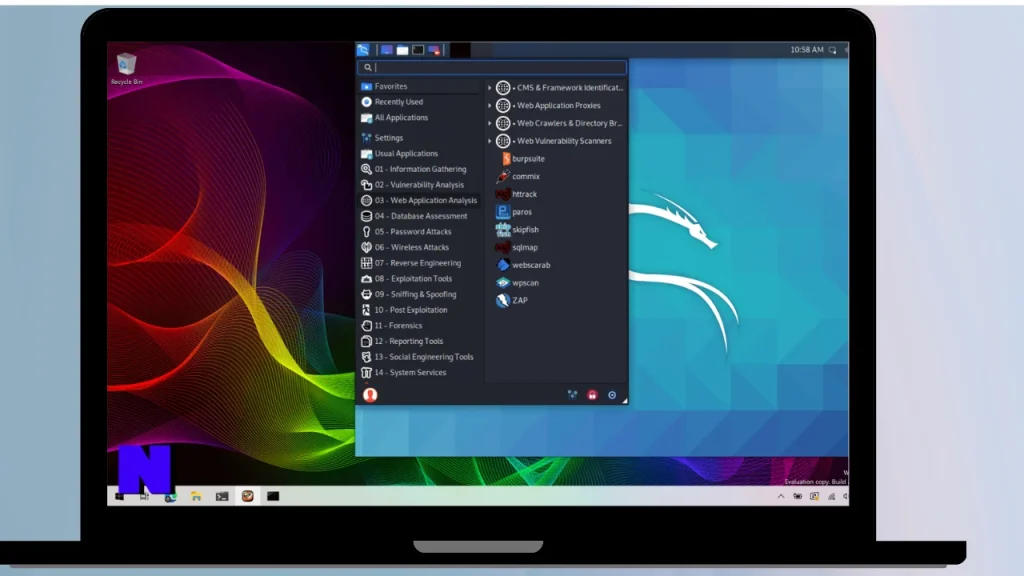Open the settings manager icon in menu footer
Screen dimensions: 1024x576
click(572, 394)
